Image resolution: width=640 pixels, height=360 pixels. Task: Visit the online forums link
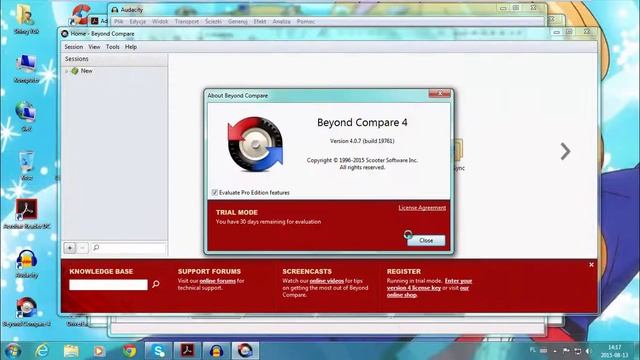coord(218,281)
